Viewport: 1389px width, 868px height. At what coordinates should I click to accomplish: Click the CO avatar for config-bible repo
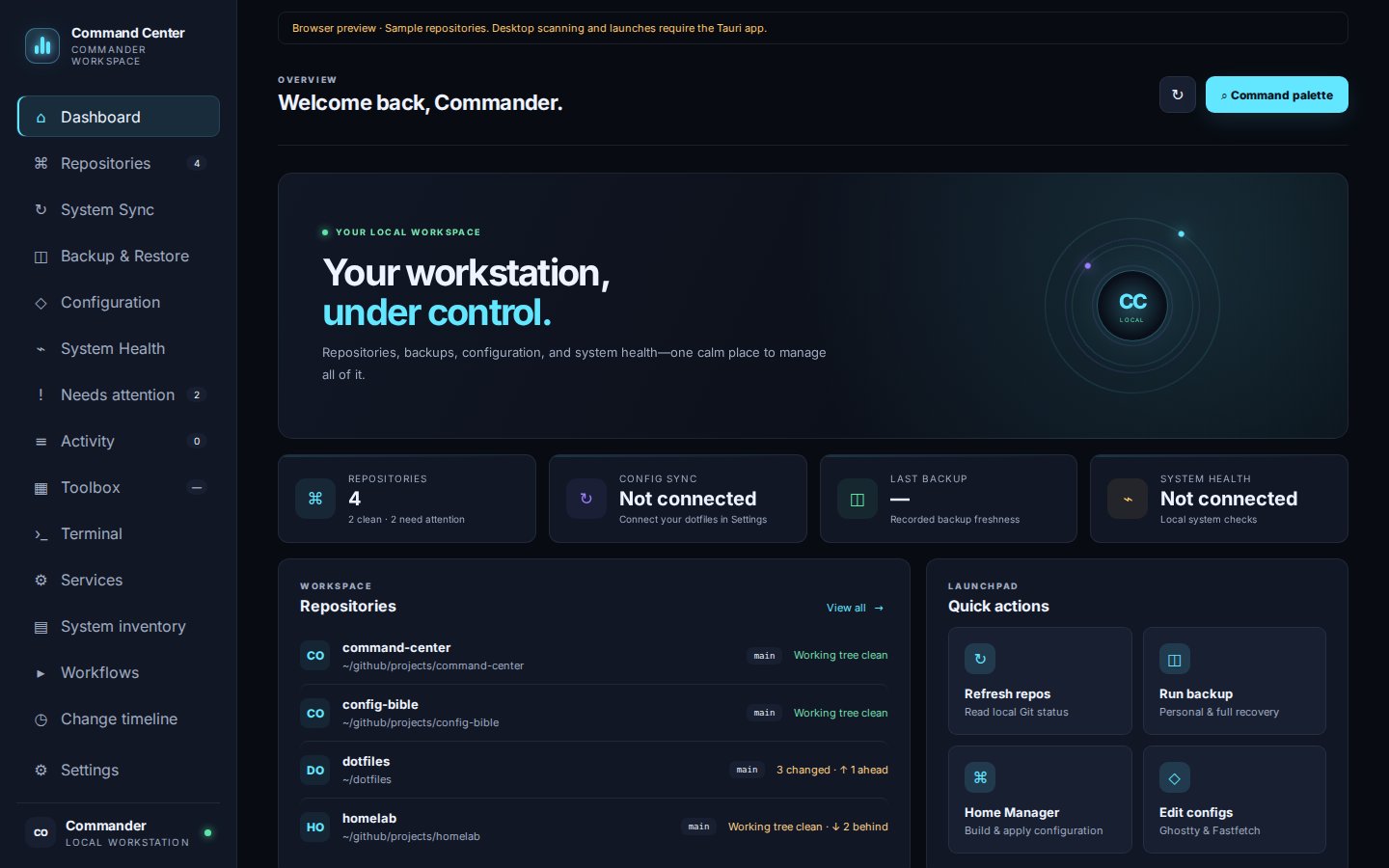(x=315, y=713)
